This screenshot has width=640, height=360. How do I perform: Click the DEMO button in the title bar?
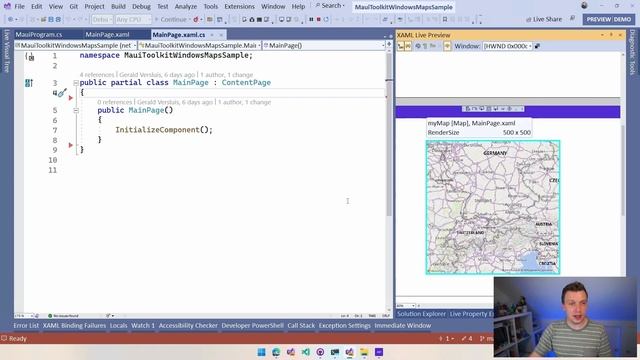tap(623, 19)
